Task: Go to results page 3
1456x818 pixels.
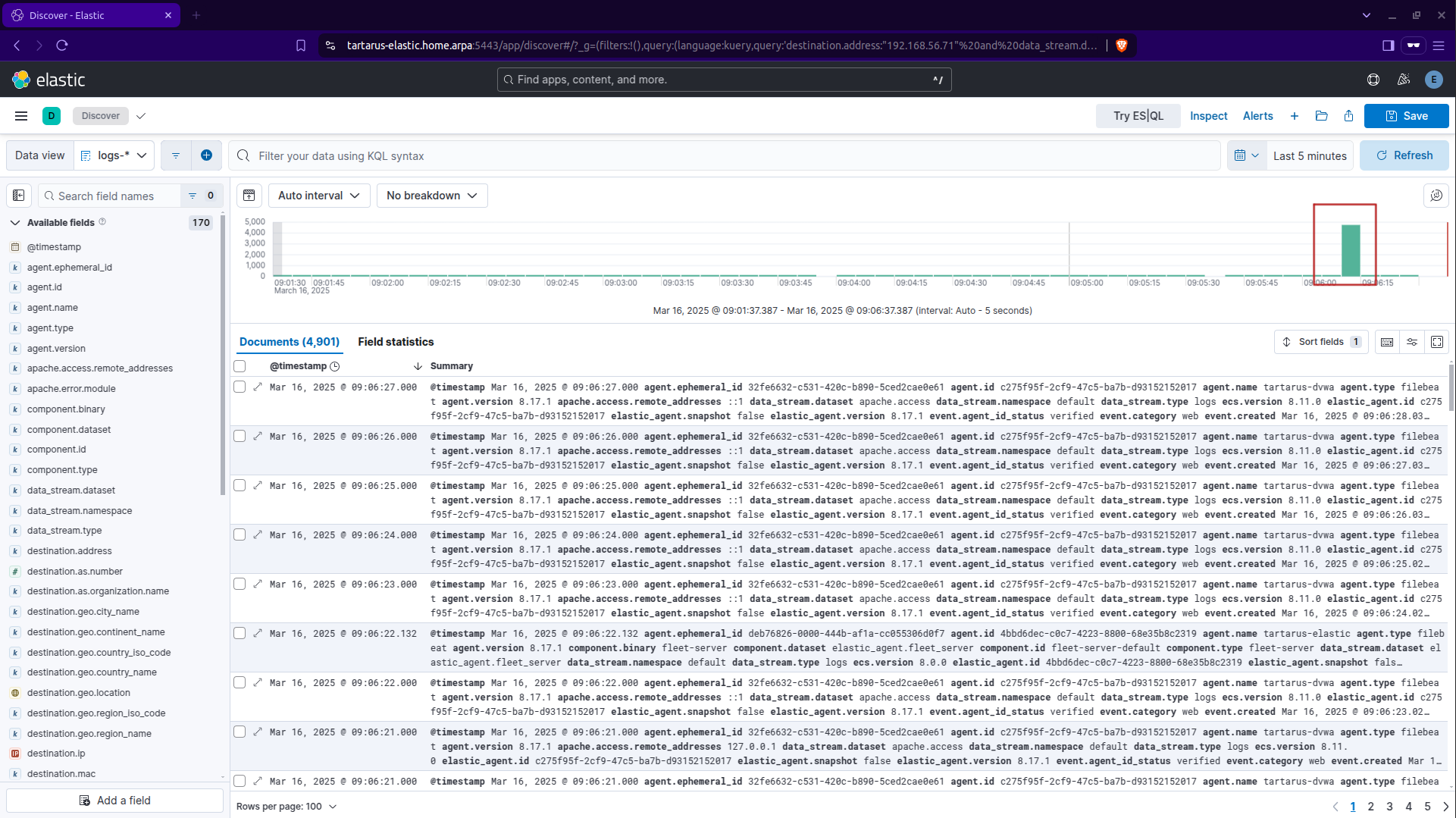Action: pos(1389,807)
